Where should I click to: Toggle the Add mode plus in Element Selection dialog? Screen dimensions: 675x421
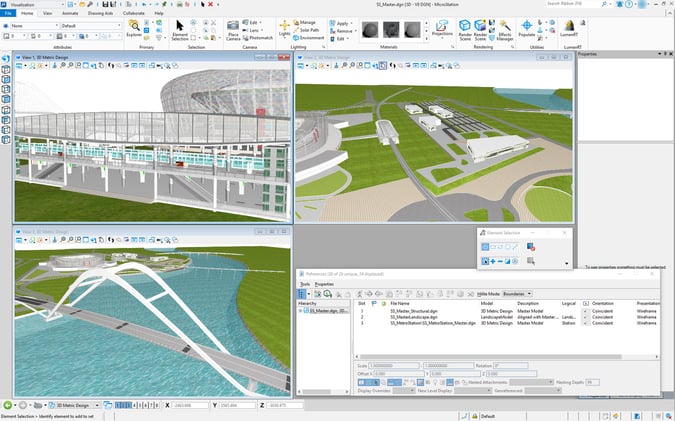click(493, 261)
